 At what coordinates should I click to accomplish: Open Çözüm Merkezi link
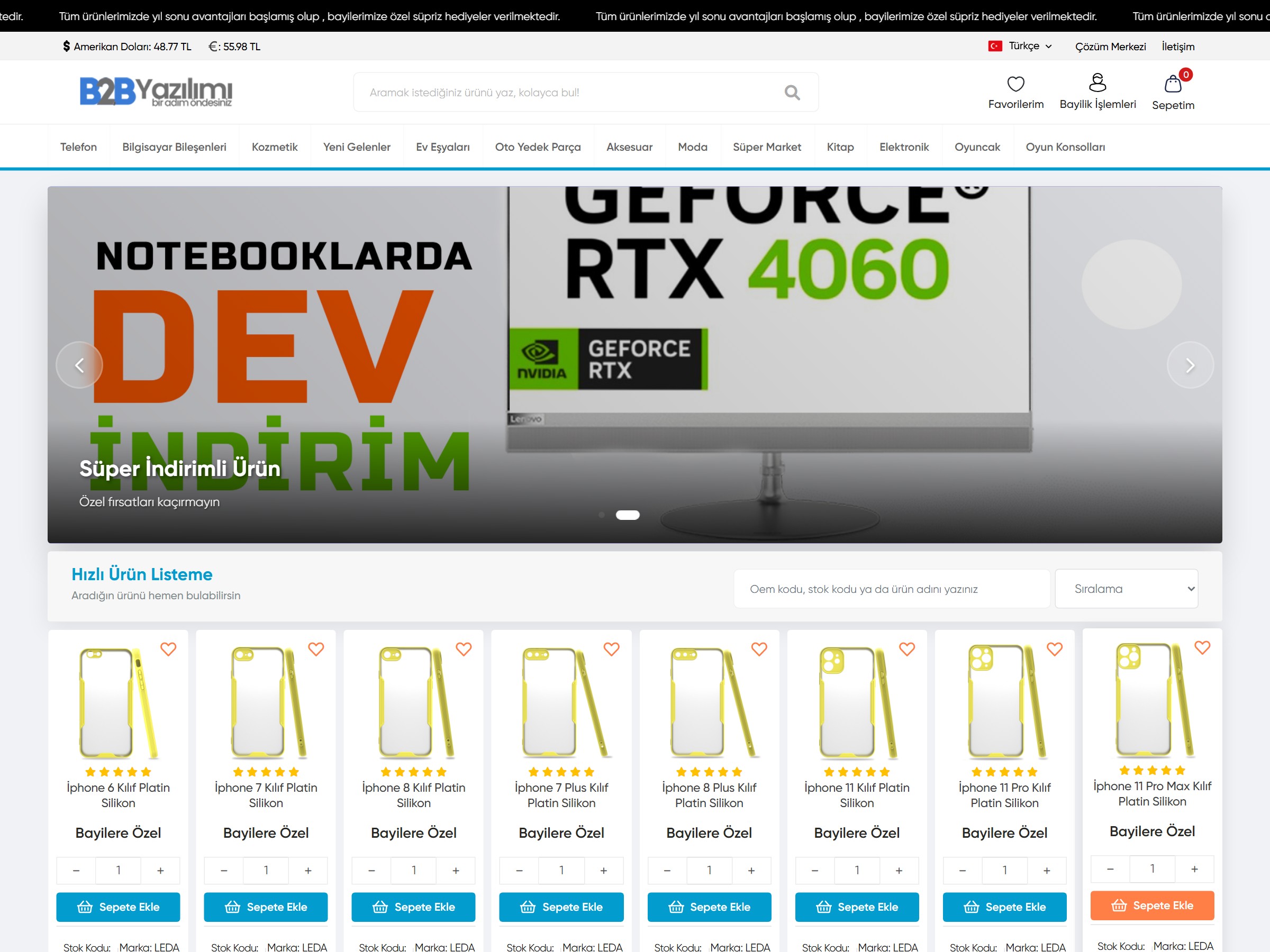[x=1110, y=47]
